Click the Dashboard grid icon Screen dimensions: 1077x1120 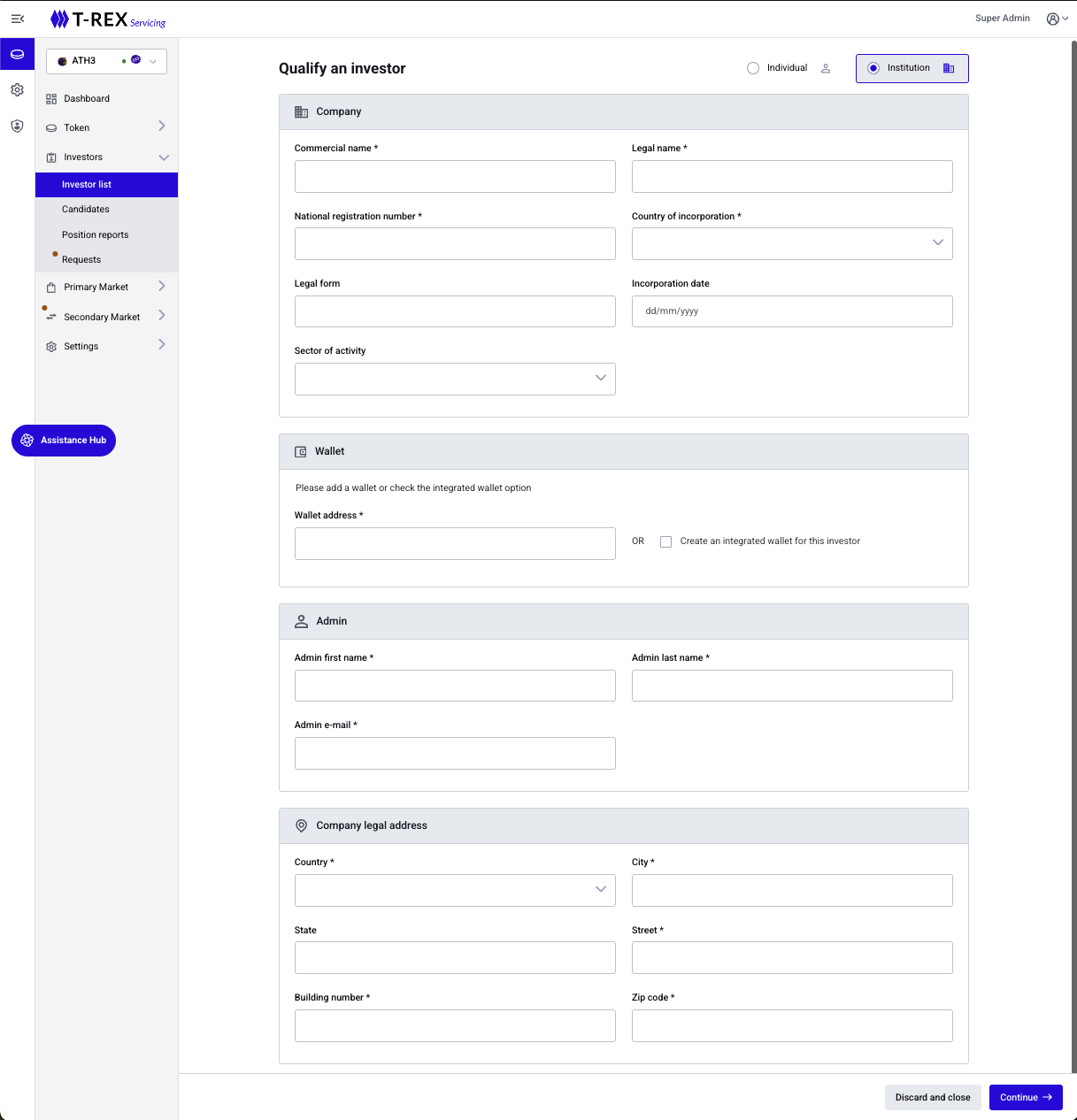click(51, 99)
